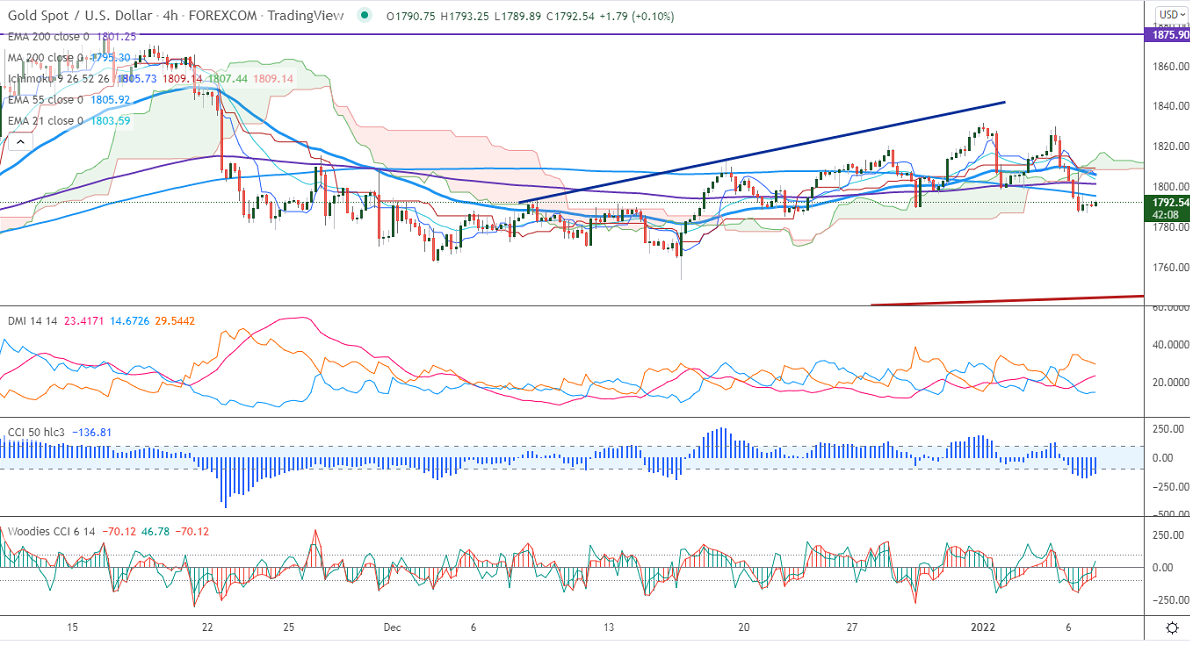Click the high value H1793.25 in header

(464, 16)
